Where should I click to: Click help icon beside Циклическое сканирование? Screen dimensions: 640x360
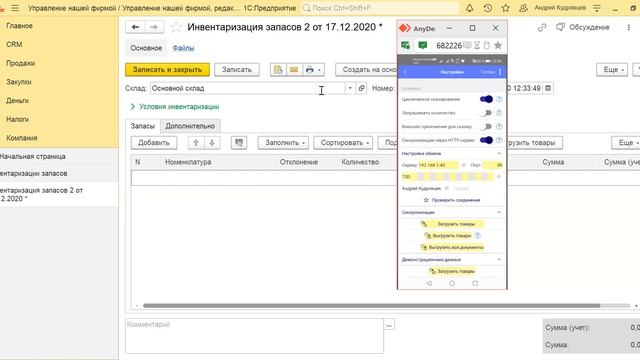(499, 99)
